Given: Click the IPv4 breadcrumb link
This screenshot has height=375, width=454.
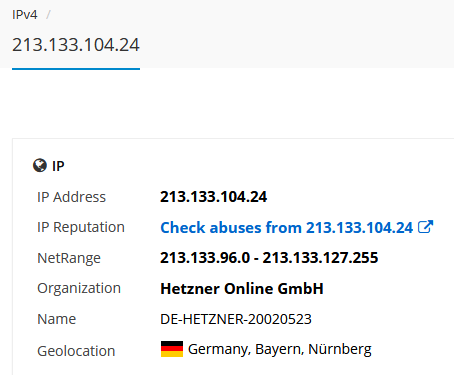Looking at the screenshot, I should tap(25, 15).
